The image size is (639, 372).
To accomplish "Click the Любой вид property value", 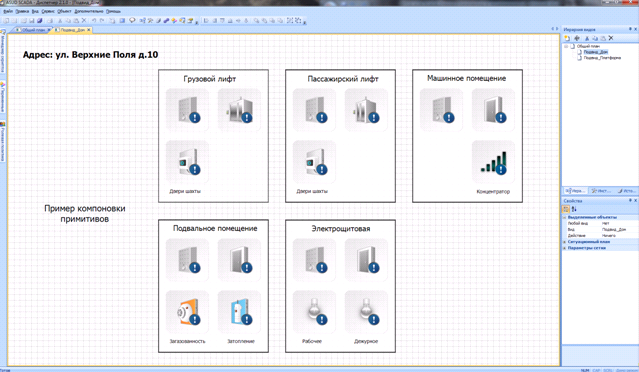I will (619, 223).
